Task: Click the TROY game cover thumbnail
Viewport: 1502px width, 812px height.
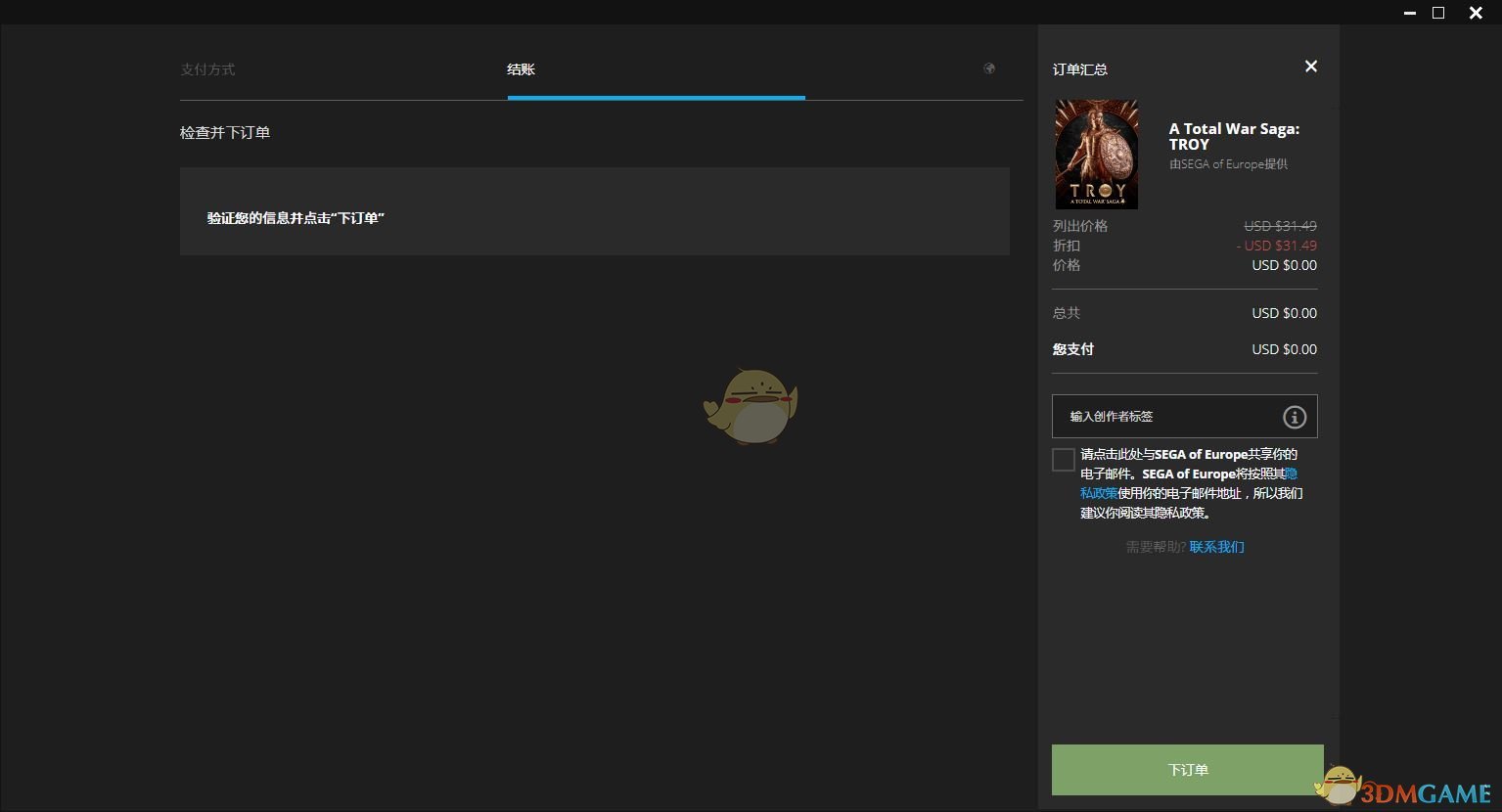Action: coord(1096,155)
